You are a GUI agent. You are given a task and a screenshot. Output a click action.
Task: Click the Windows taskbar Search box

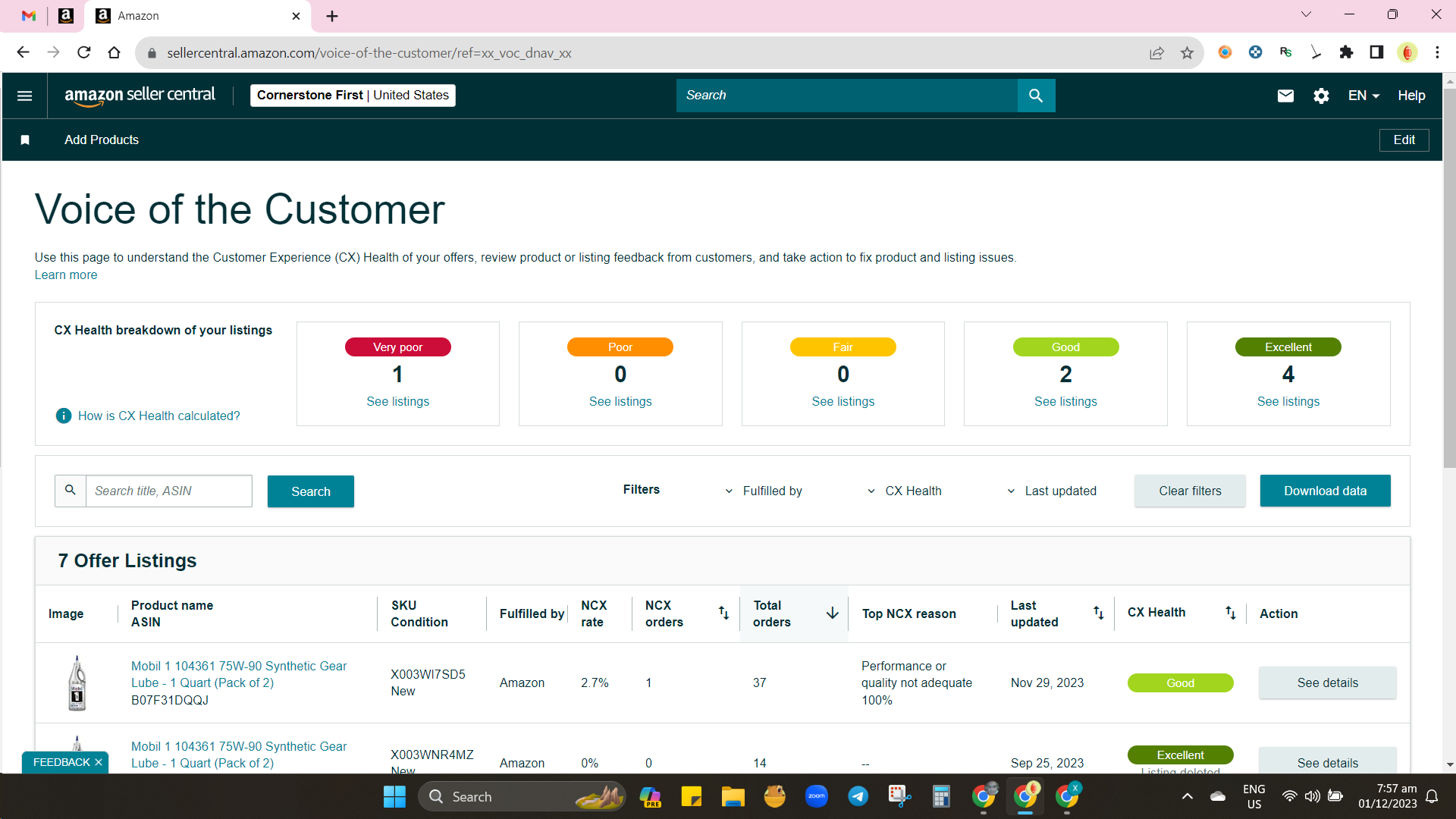coord(522,796)
